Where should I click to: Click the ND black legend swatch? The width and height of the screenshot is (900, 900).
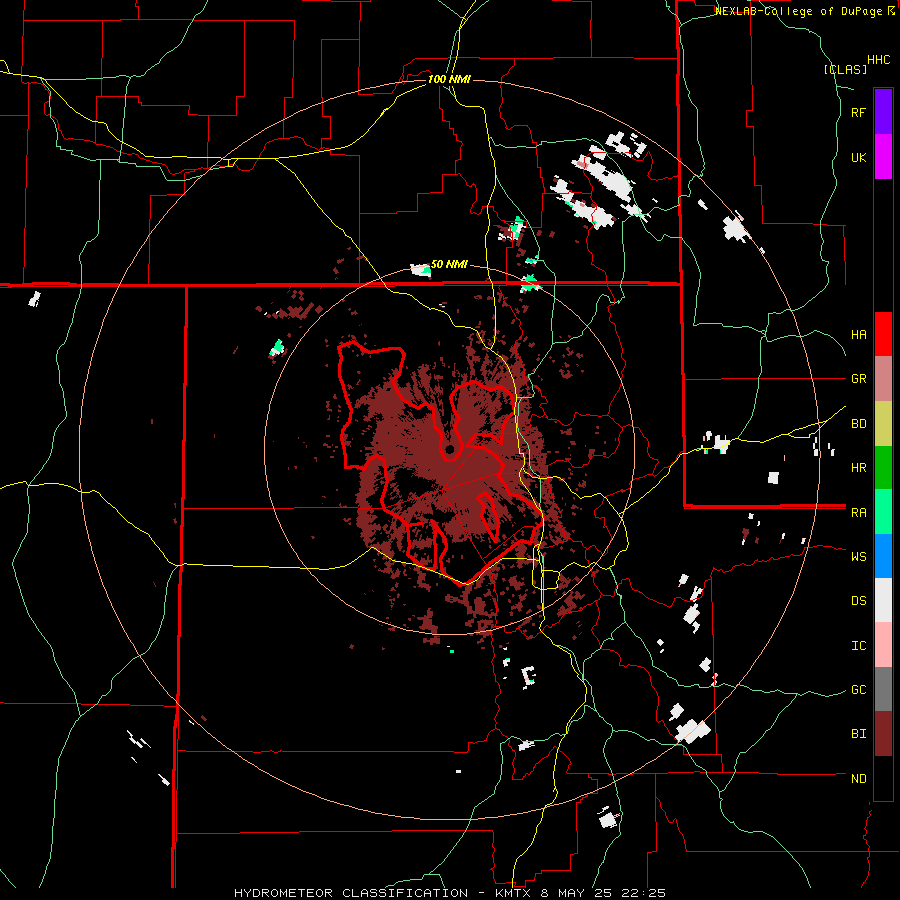coord(883,778)
